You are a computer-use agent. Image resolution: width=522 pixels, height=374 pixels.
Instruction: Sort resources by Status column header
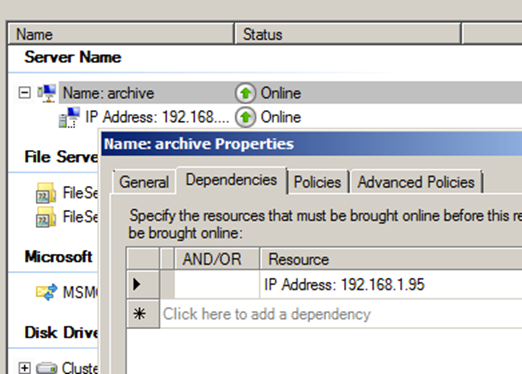coord(348,34)
